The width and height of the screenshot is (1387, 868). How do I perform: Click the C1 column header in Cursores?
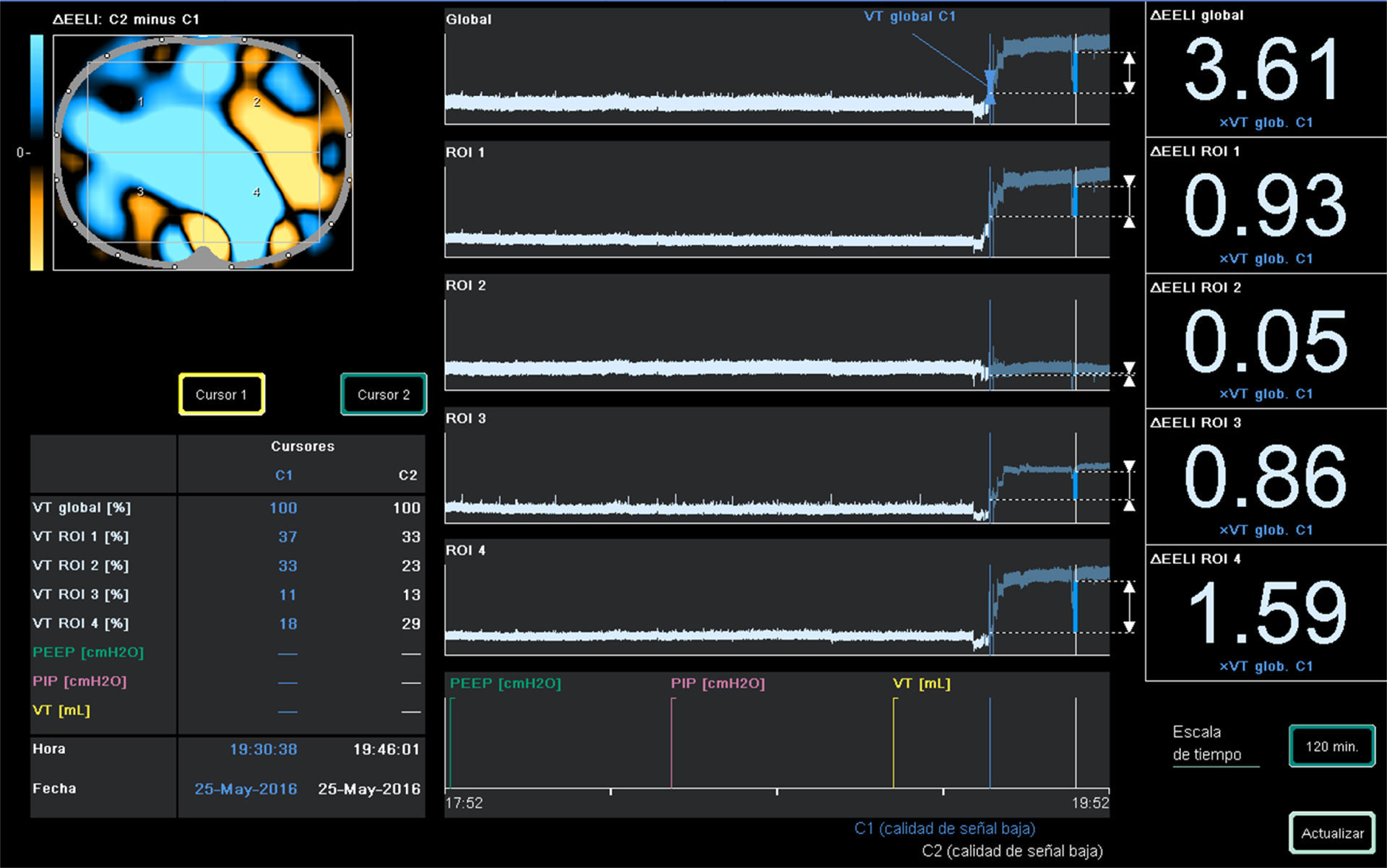284,475
